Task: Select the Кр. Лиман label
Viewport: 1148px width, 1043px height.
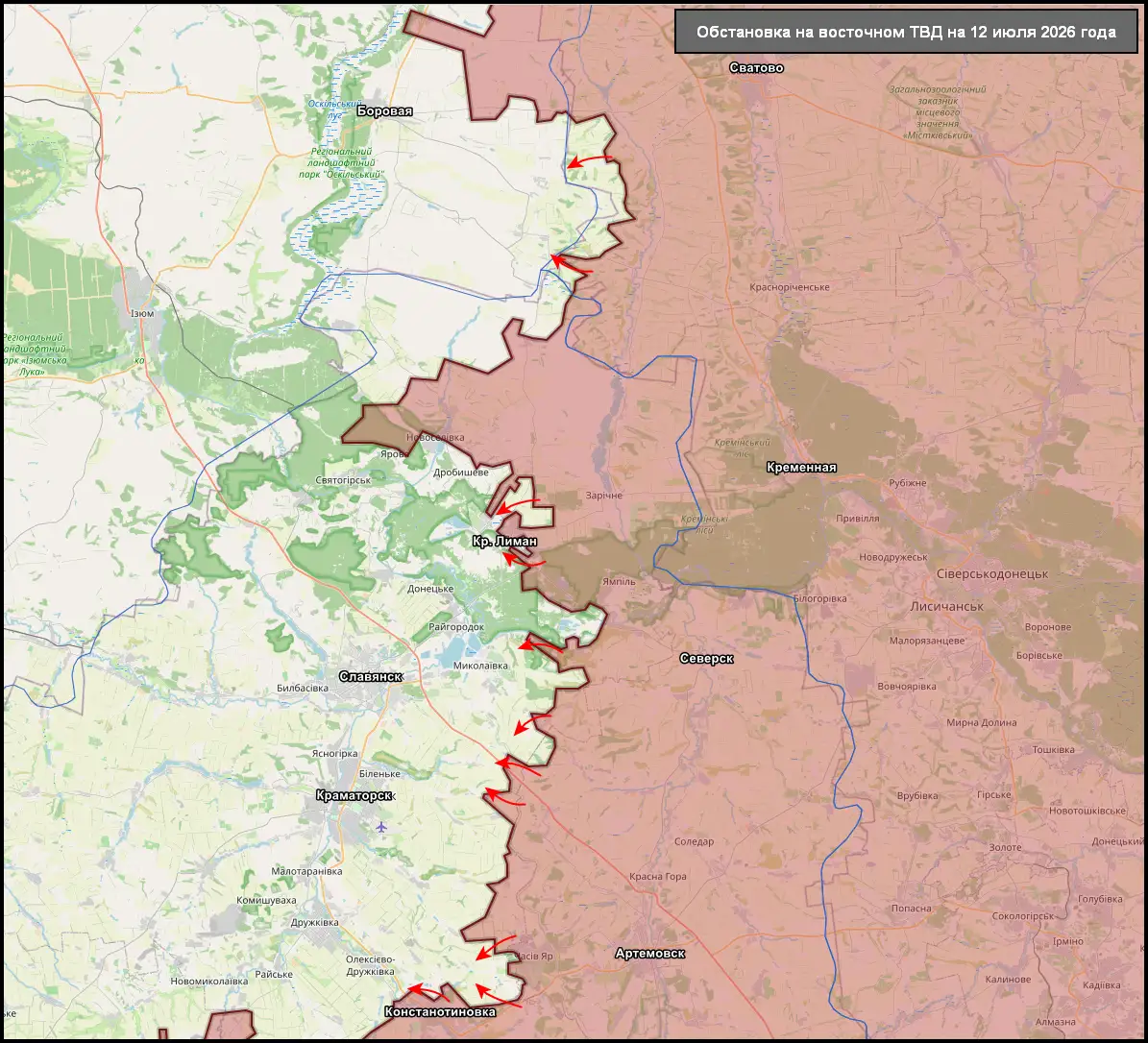Action: click(504, 542)
